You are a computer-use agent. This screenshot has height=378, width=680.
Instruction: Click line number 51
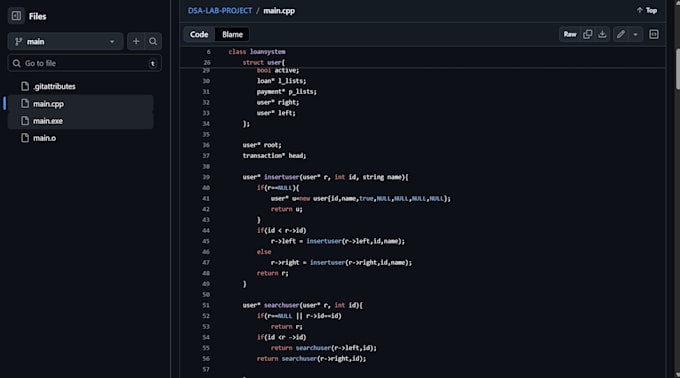coord(206,305)
